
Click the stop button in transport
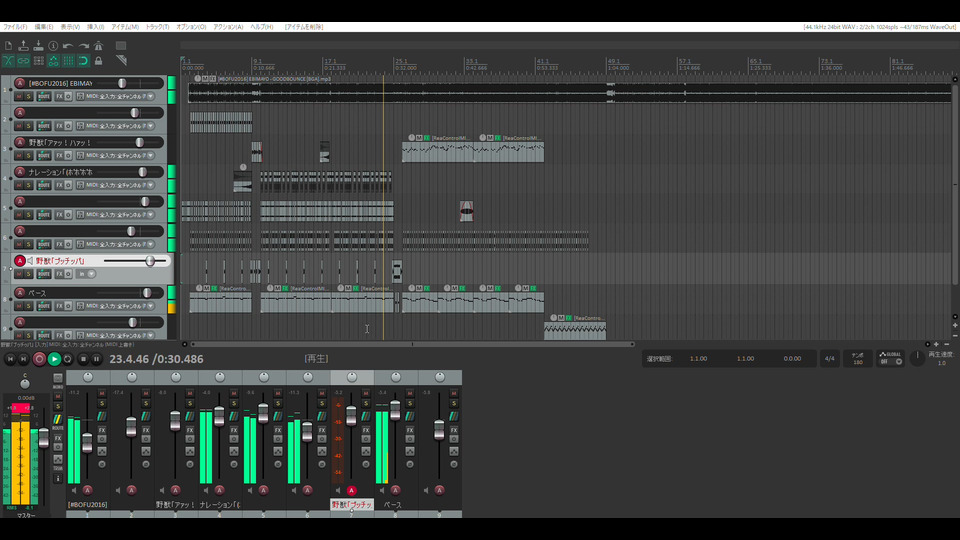[82, 358]
